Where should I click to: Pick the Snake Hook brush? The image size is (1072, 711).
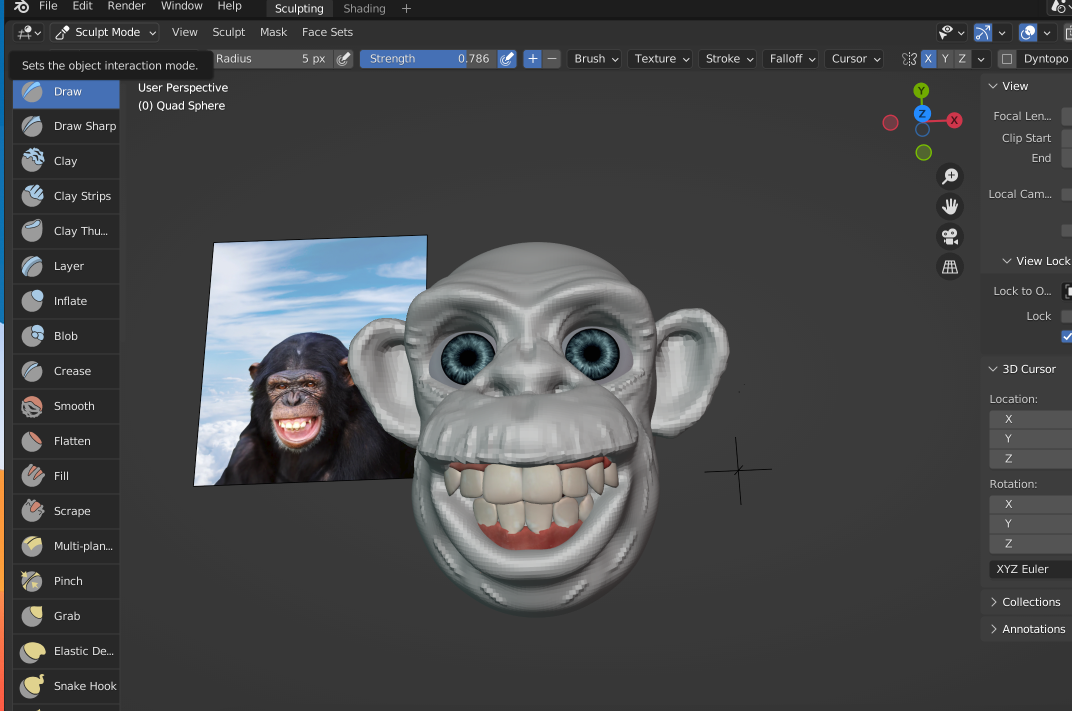point(66,686)
